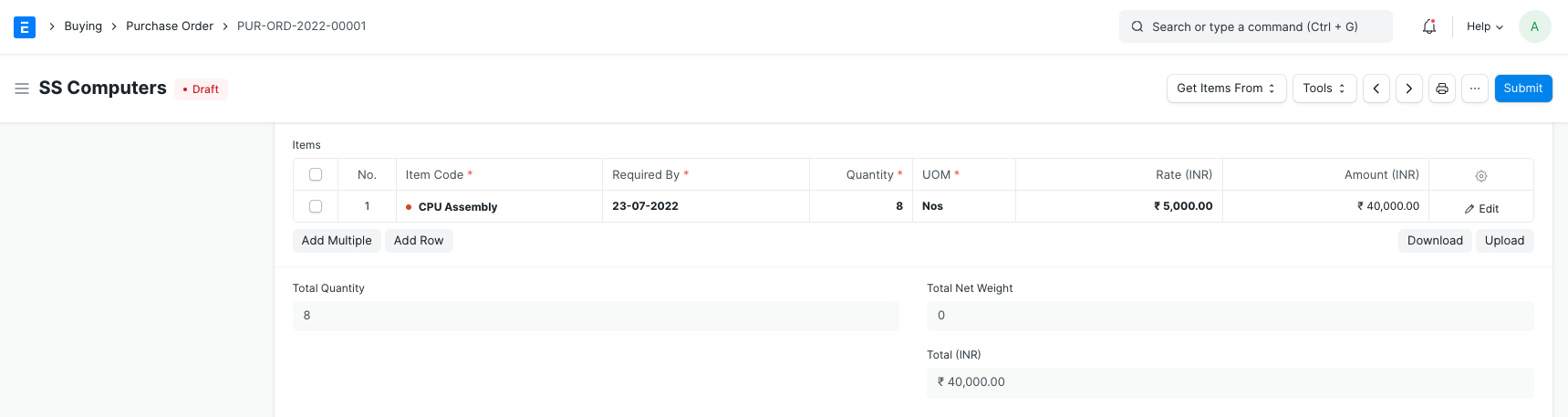Select all rows checkbox in Items header
This screenshot has height=417, width=1568.
coord(316,174)
